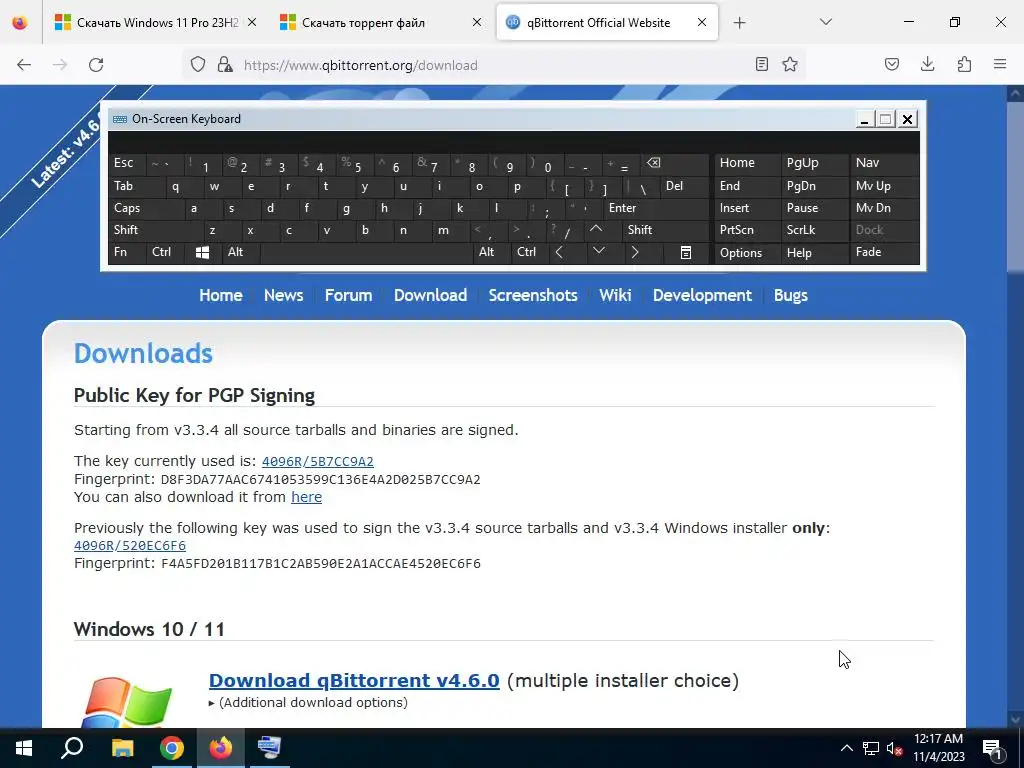Open the Pocket save icon
Image resolution: width=1024 pixels, height=768 pixels.
[891, 64]
